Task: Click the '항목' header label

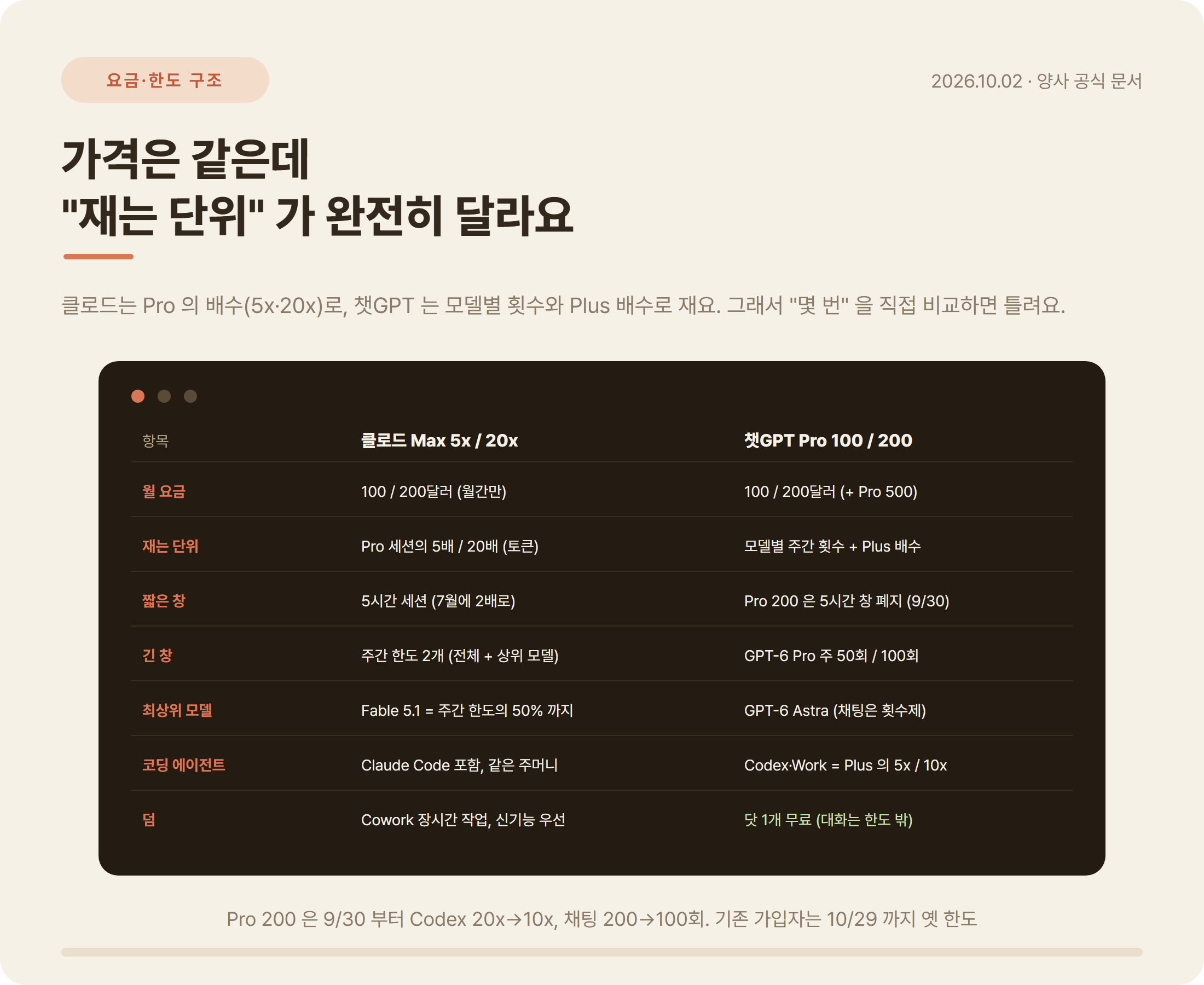Action: [155, 441]
